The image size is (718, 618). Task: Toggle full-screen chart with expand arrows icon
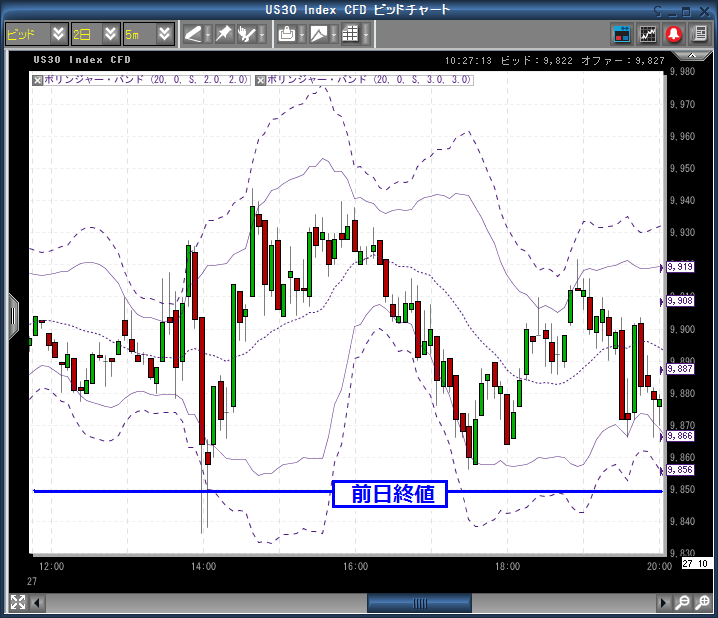[17, 602]
